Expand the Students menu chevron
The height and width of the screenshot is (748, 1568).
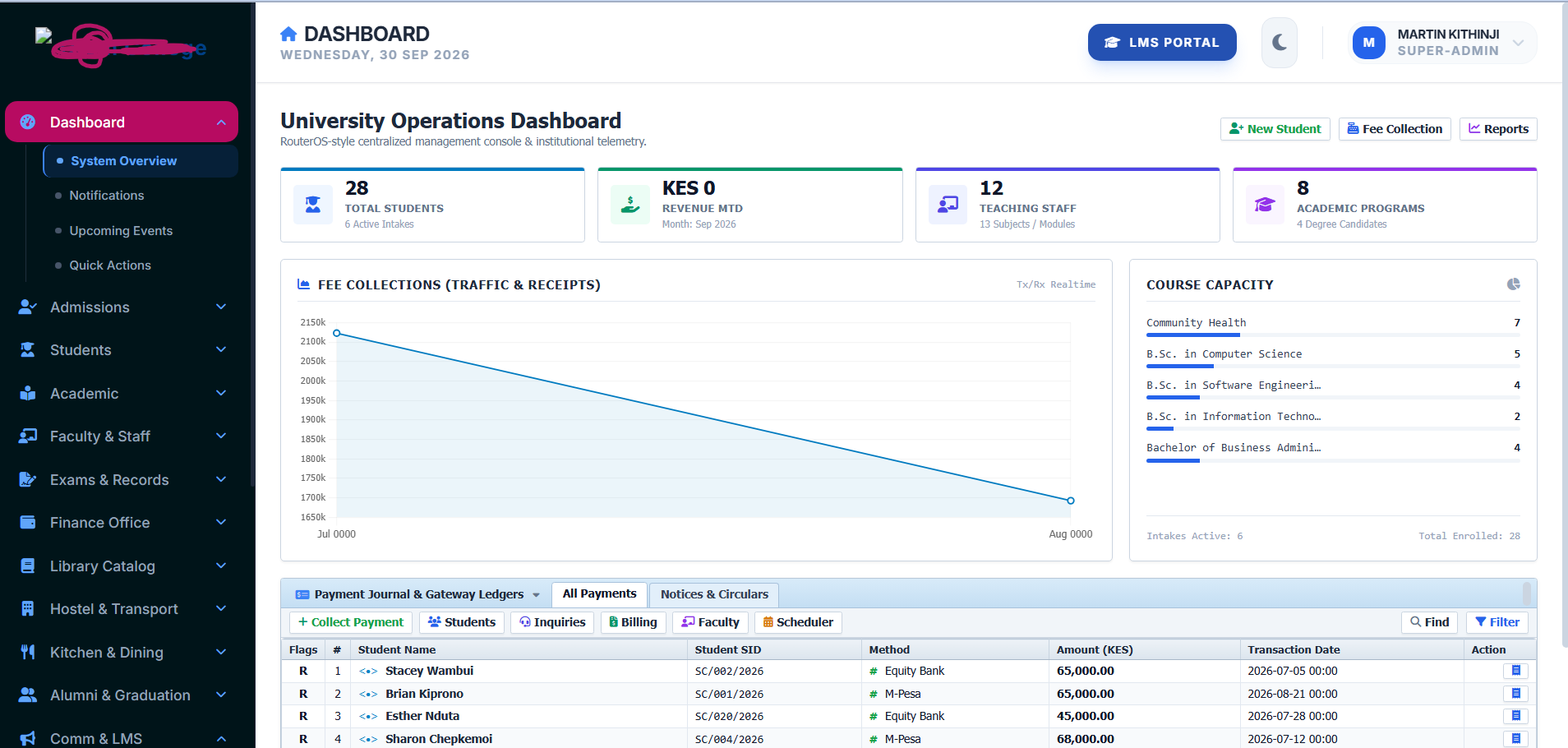click(x=221, y=349)
